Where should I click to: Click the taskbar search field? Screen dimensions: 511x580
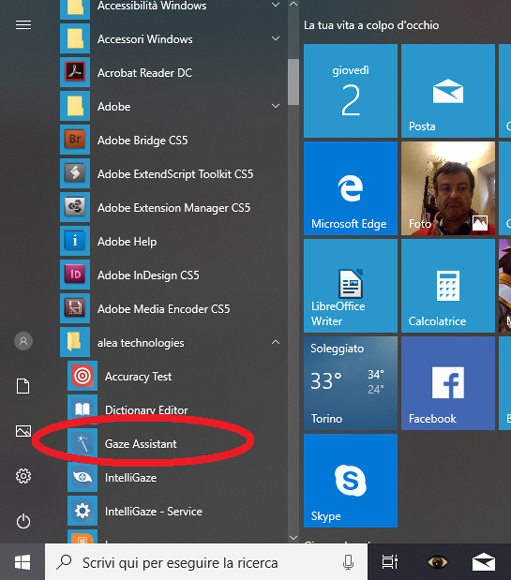[206, 563]
